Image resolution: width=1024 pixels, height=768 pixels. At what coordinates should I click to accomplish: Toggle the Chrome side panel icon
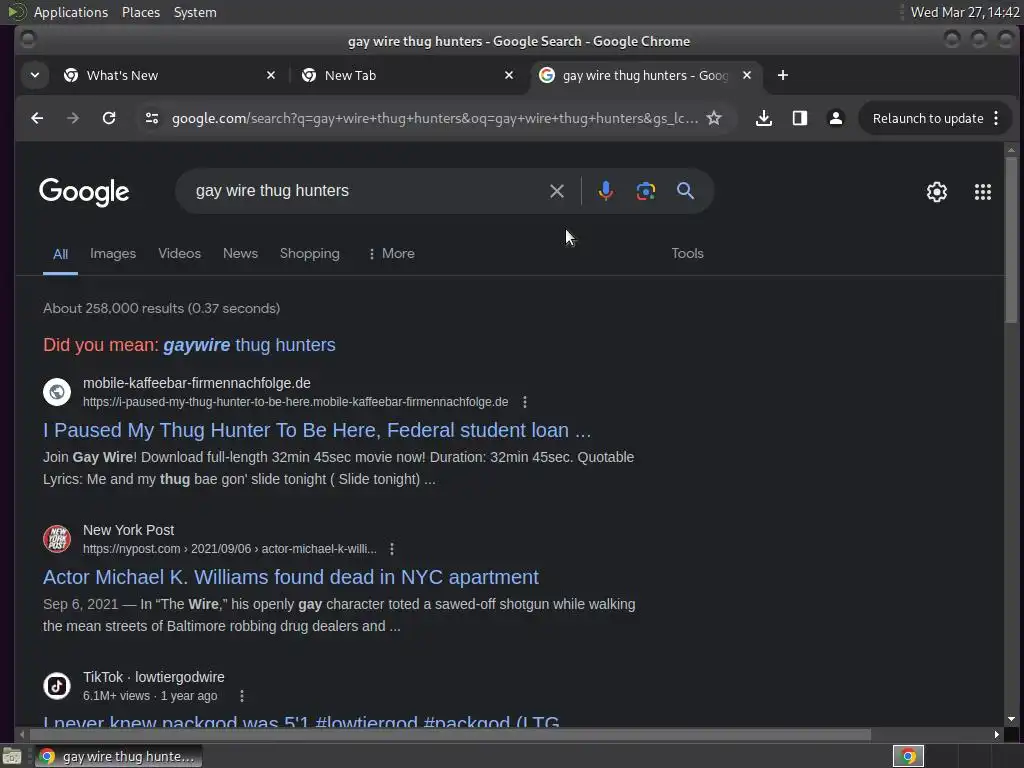pos(799,118)
